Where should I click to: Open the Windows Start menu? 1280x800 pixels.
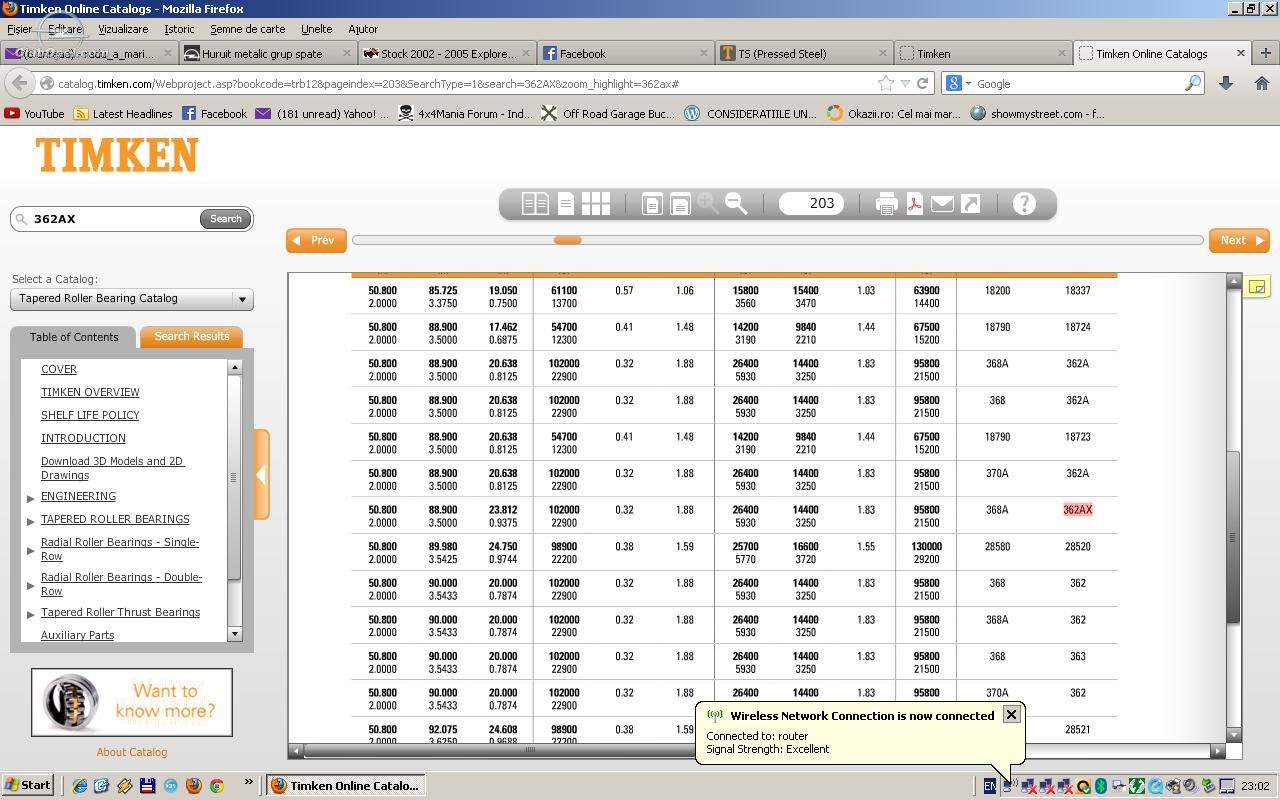click(x=28, y=786)
